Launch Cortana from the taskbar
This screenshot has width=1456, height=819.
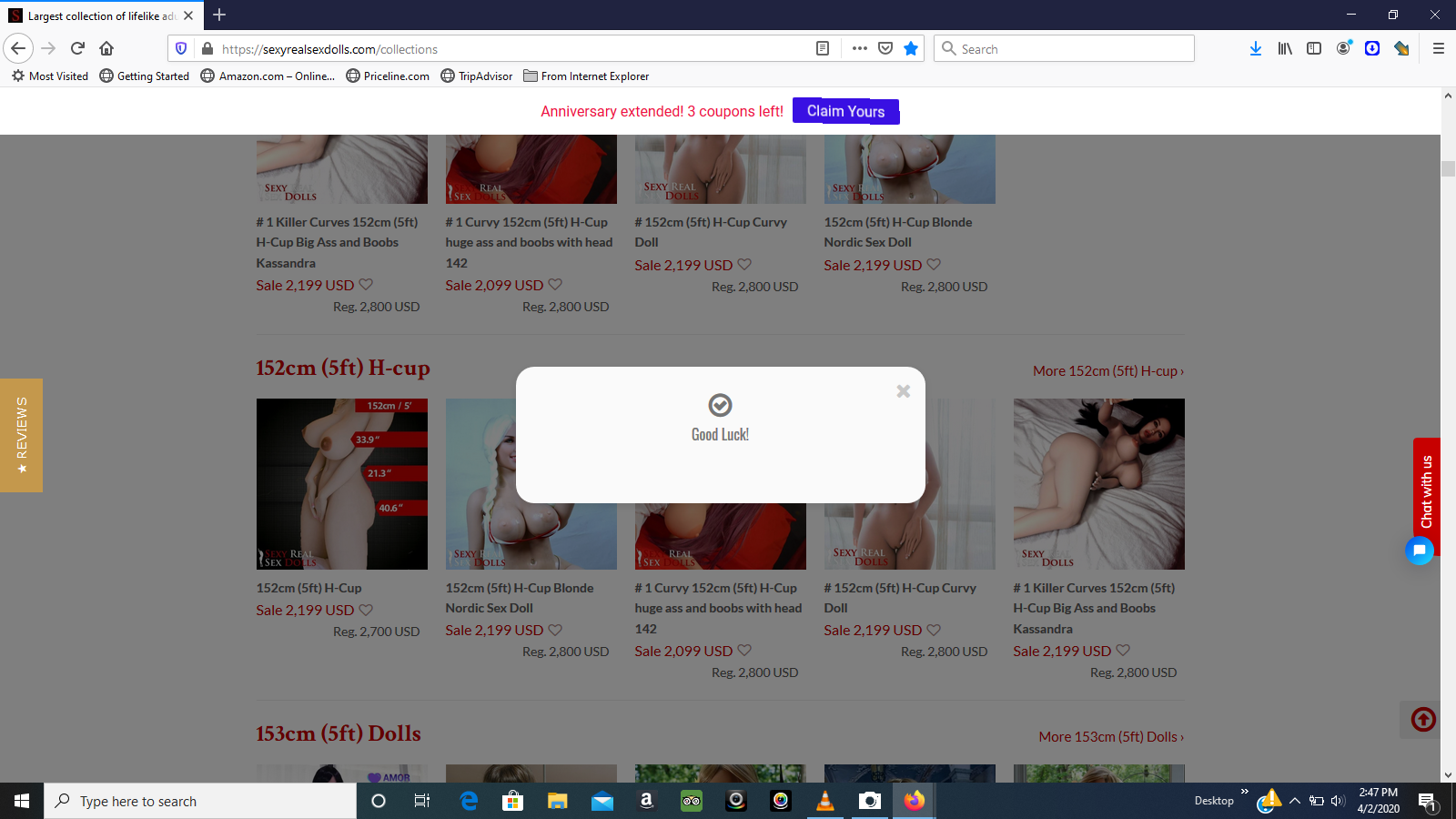tap(379, 801)
